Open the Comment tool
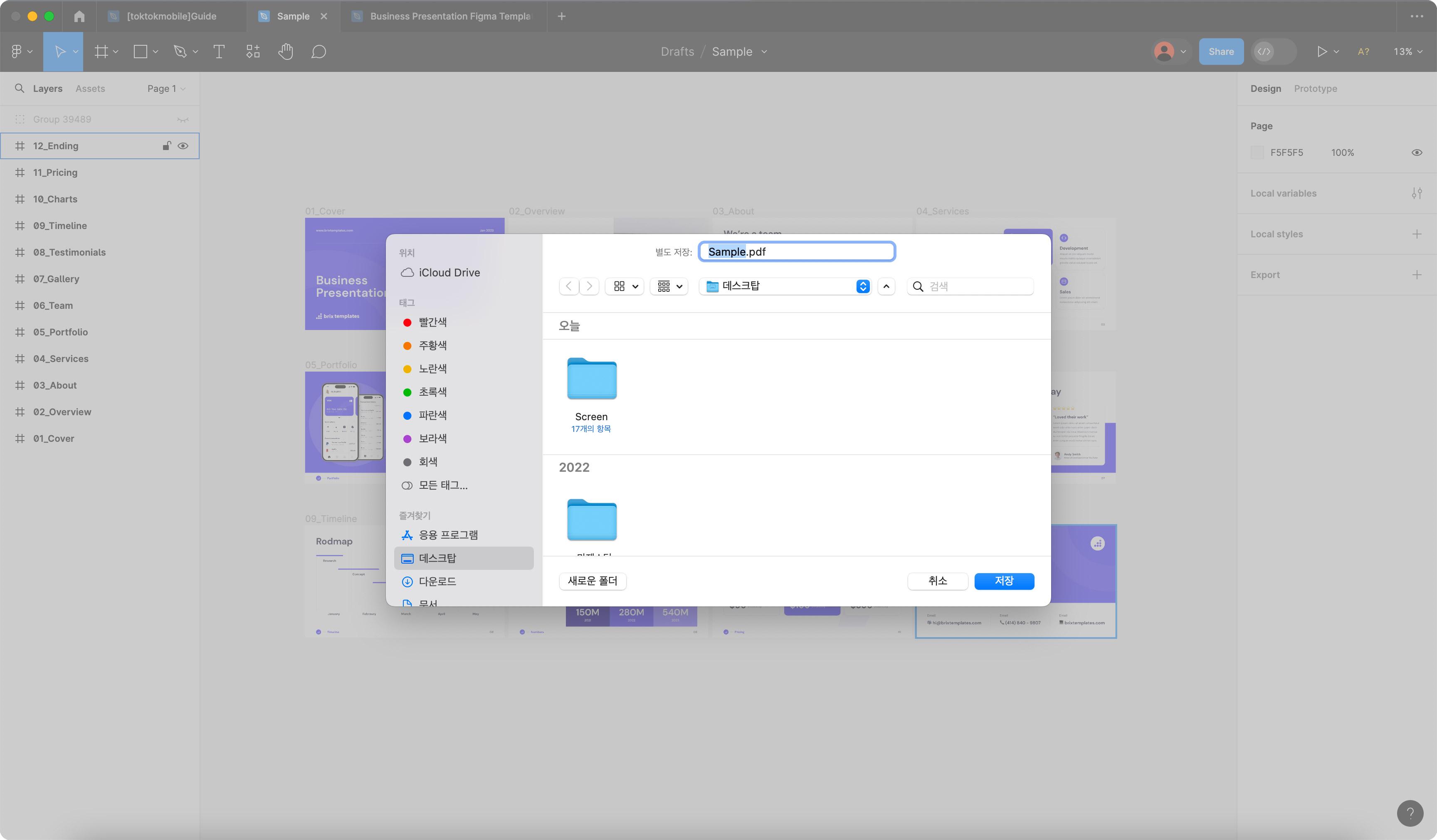 click(x=318, y=52)
